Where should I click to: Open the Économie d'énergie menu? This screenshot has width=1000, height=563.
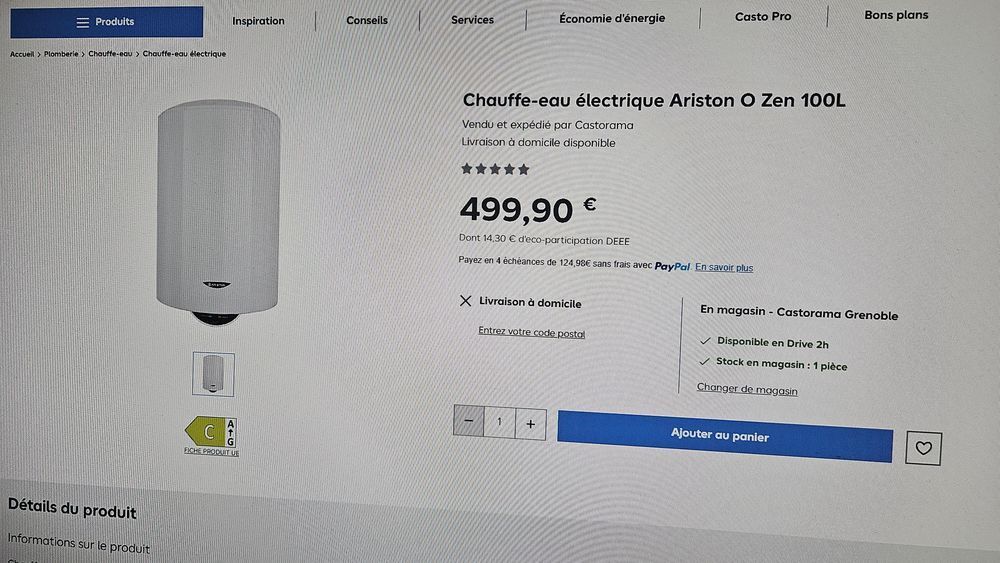[x=612, y=18]
